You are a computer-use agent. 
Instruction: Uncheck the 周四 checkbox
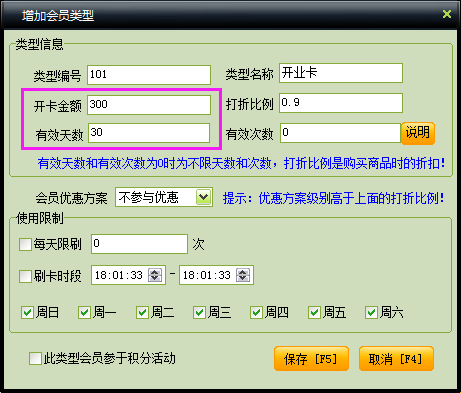pyautogui.click(x=257, y=313)
